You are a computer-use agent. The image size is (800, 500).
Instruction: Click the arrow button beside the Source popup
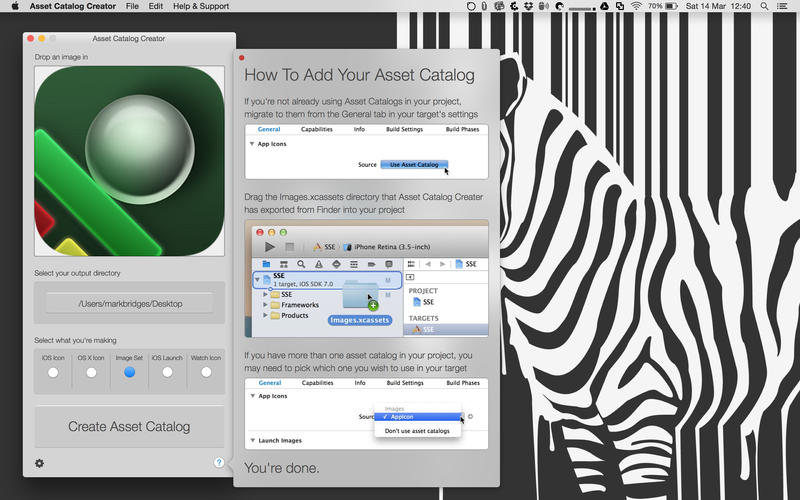pyautogui.click(x=470, y=416)
